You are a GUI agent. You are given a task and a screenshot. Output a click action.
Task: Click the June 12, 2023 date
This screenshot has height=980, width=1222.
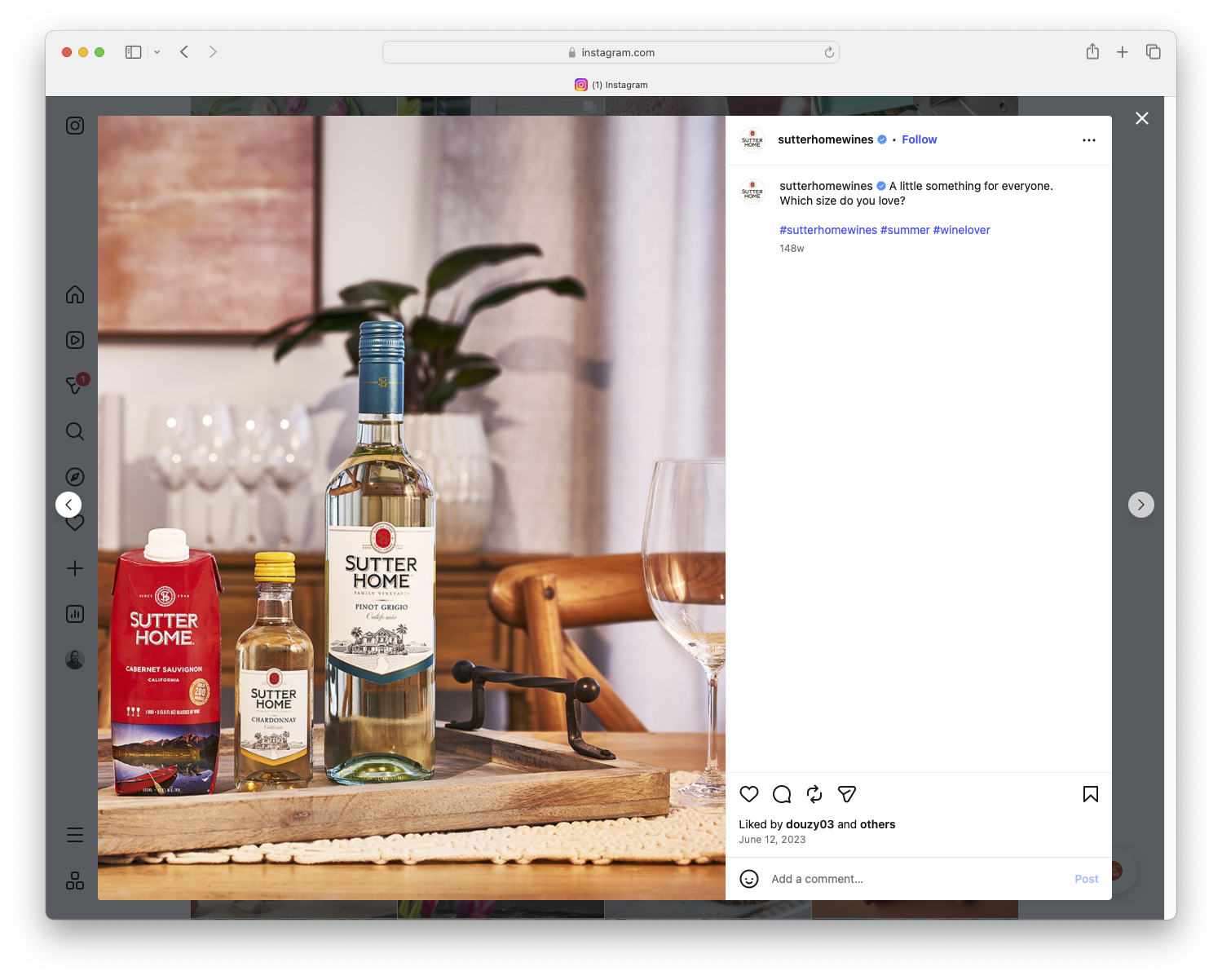coord(772,839)
